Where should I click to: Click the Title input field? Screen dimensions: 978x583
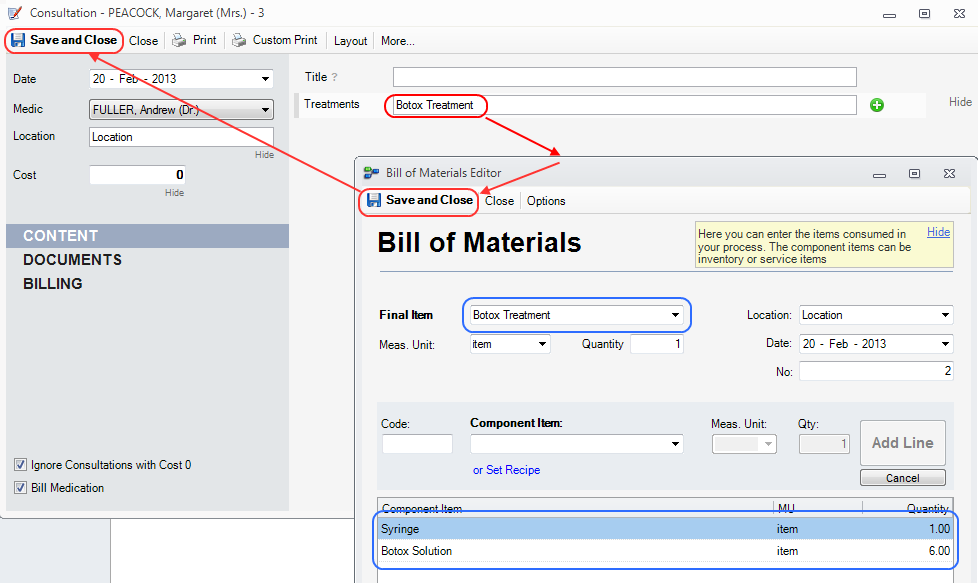[624, 77]
